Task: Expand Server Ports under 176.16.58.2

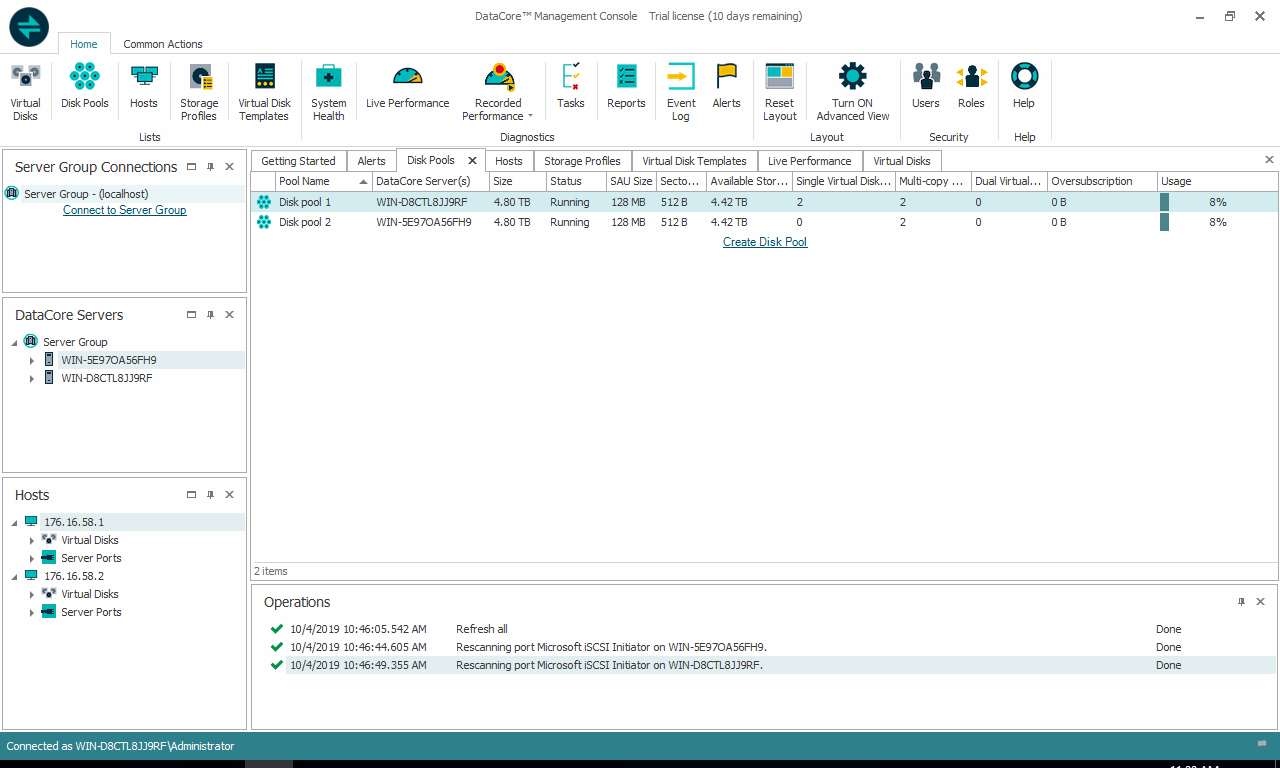Action: point(32,613)
